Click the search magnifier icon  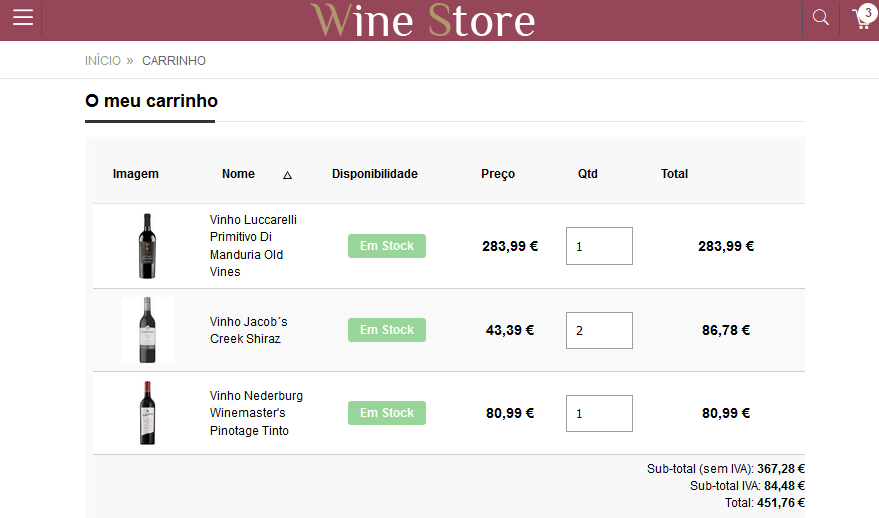pyautogui.click(x=820, y=18)
